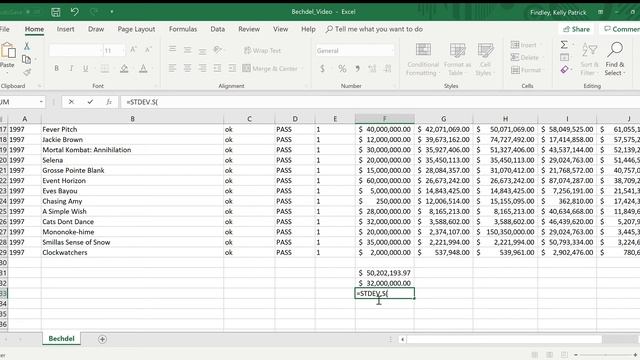Click the Percent Style icon
The height and width of the screenshot is (360, 640).
[342, 68]
